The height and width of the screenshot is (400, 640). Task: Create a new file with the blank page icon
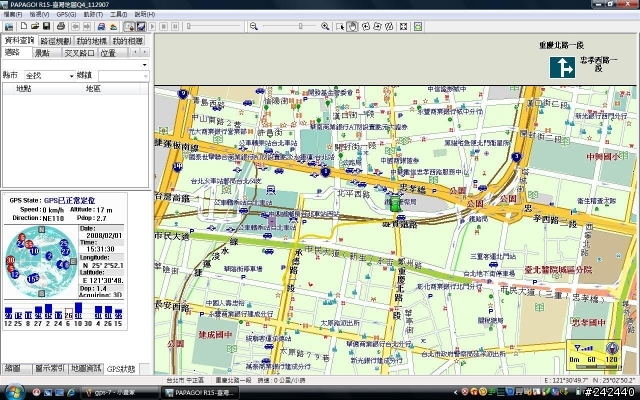tap(24, 27)
